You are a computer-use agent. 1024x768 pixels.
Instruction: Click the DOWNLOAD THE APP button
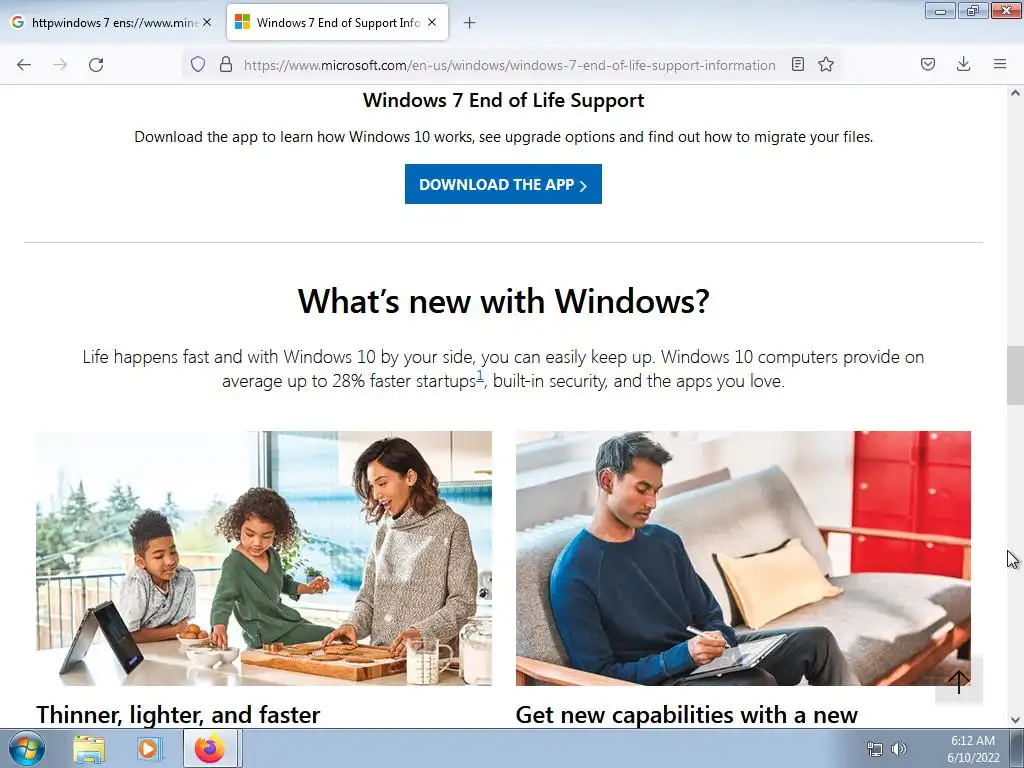click(503, 184)
